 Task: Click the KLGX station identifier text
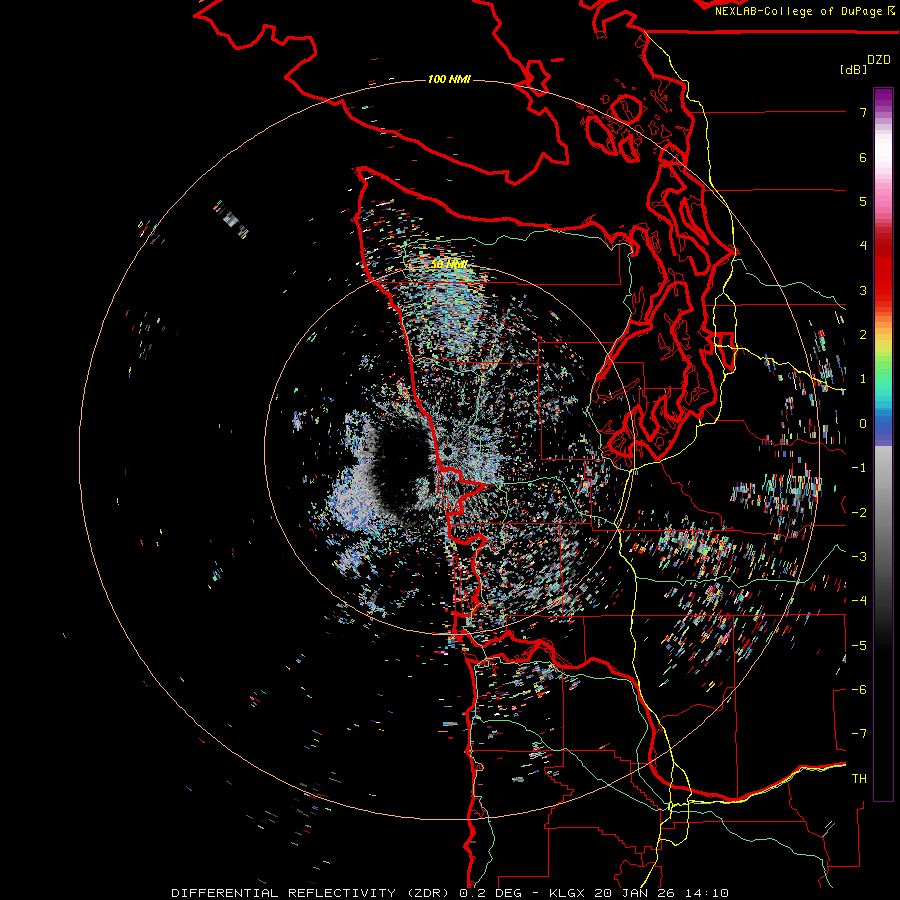click(x=568, y=893)
